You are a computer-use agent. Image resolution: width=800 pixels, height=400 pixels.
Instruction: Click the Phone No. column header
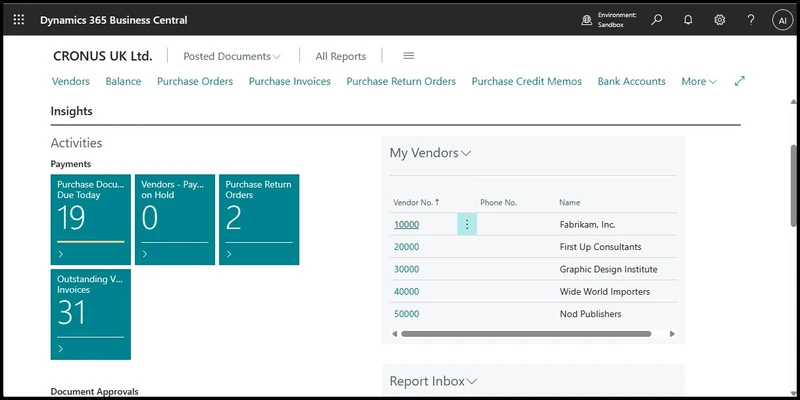click(498, 203)
